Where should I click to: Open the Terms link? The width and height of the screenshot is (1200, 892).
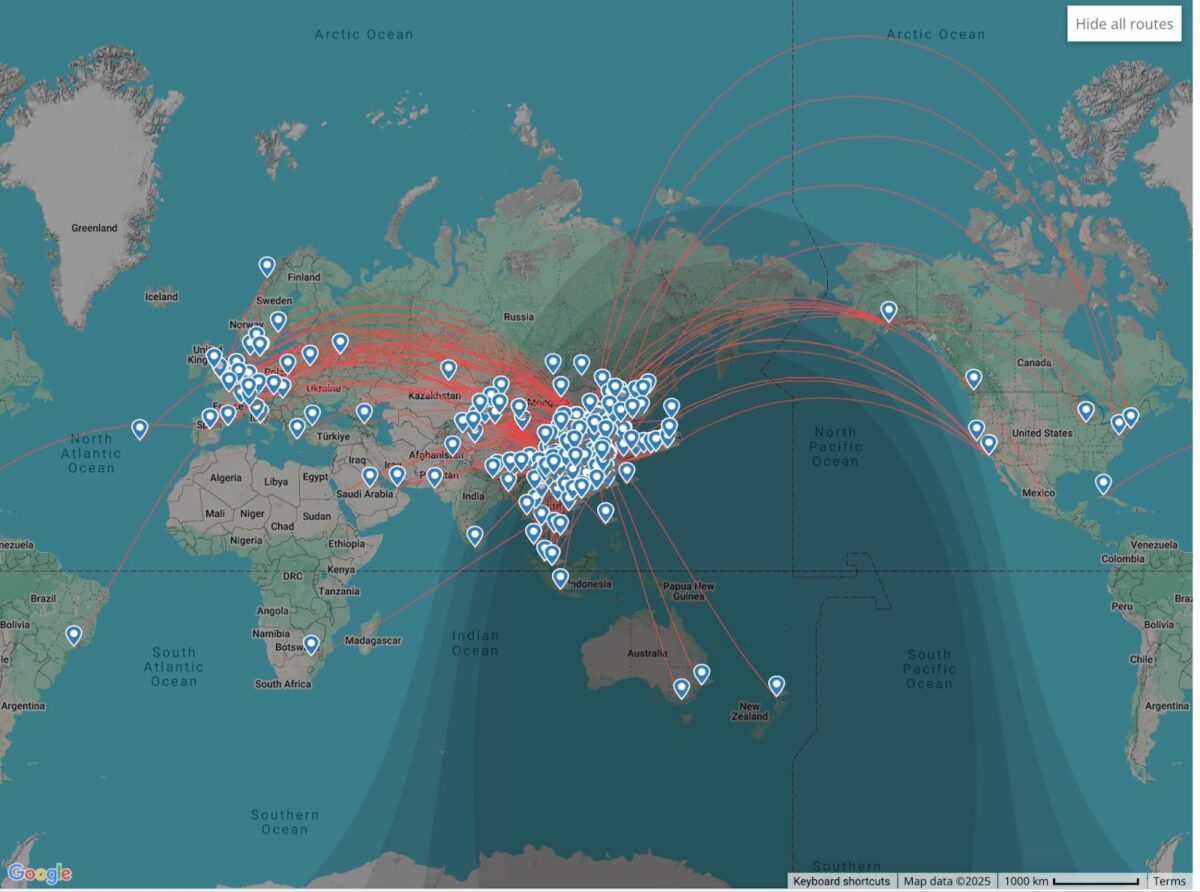coord(1169,881)
